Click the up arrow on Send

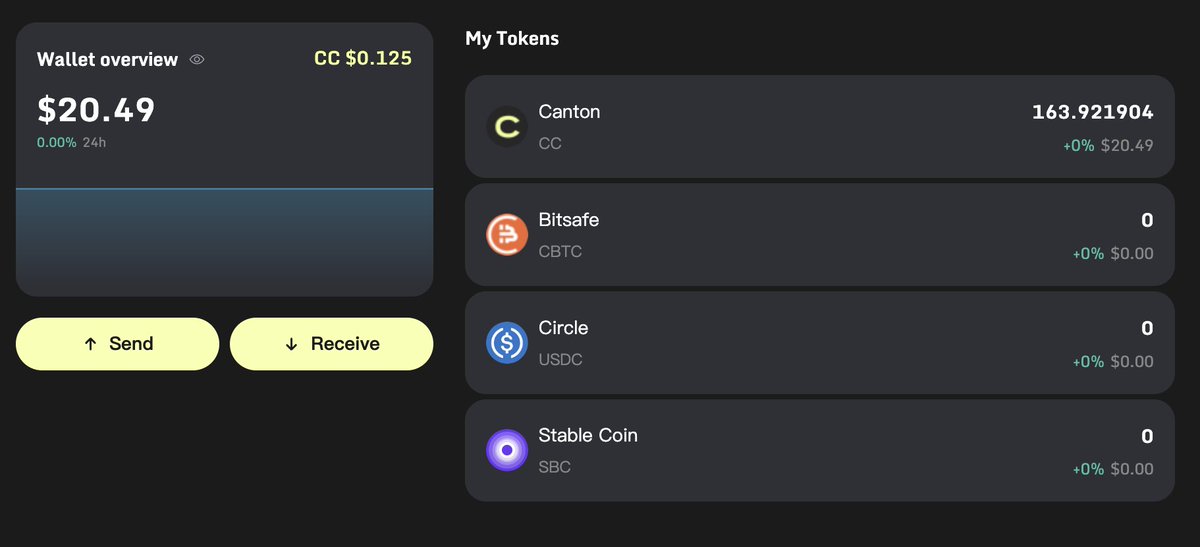pos(90,344)
